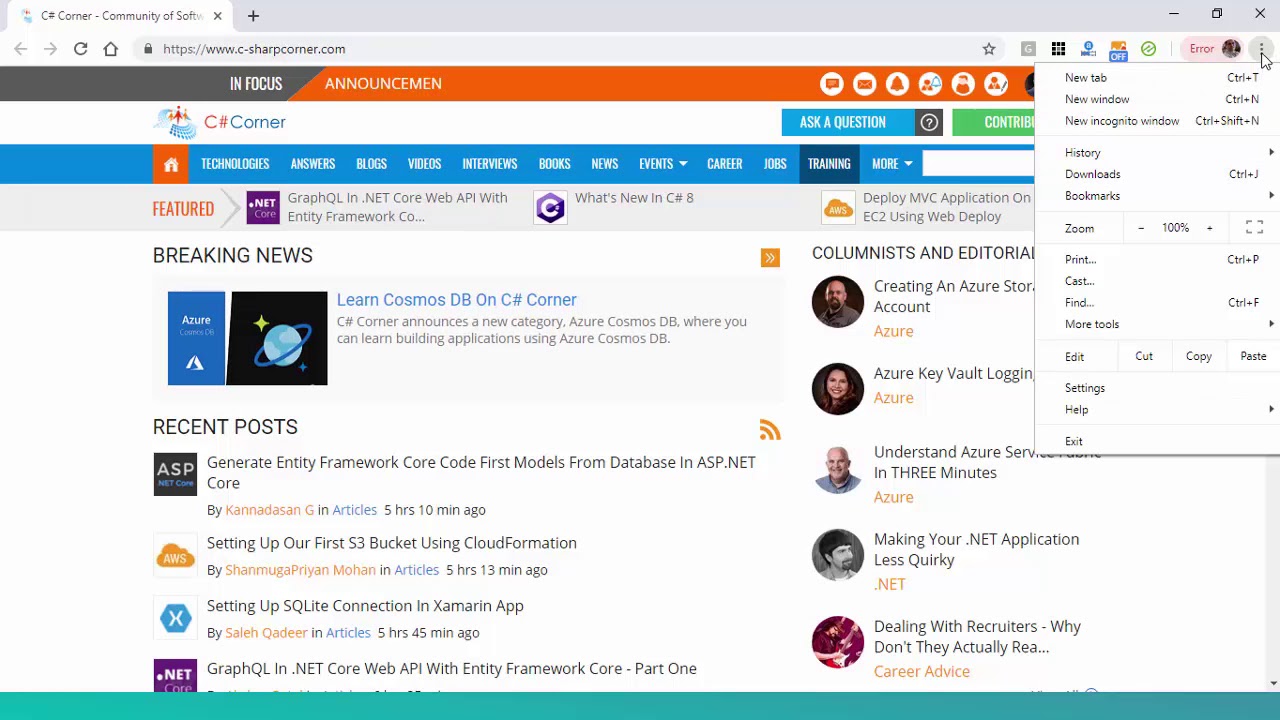Viewport: 1280px width, 720px height.
Task: Reload the page with the refresh button
Action: [80, 49]
